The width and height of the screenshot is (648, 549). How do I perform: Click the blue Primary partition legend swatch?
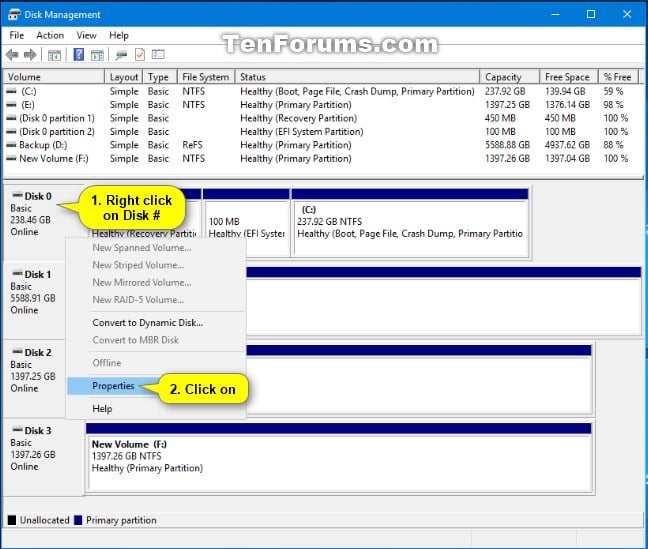[78, 520]
